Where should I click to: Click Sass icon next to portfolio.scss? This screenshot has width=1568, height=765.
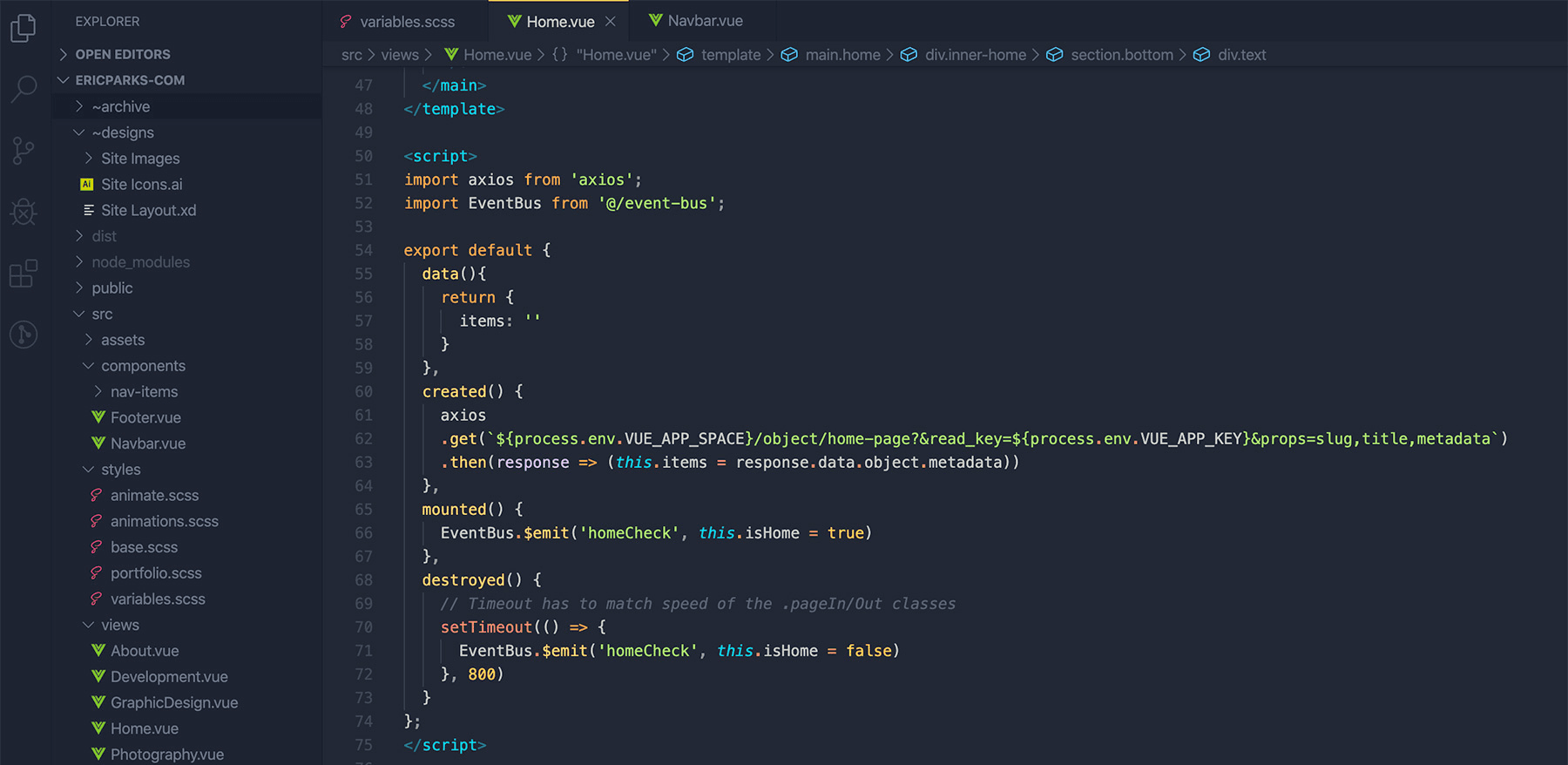click(97, 573)
